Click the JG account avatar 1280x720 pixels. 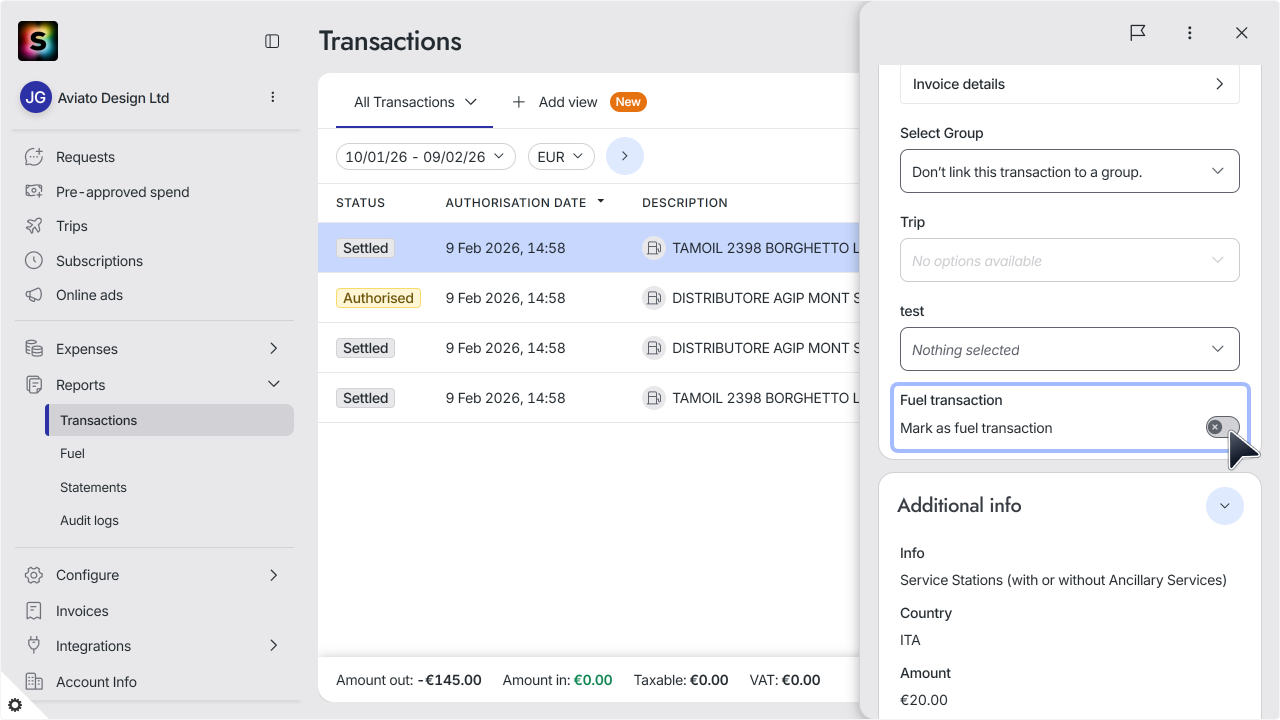click(x=36, y=97)
